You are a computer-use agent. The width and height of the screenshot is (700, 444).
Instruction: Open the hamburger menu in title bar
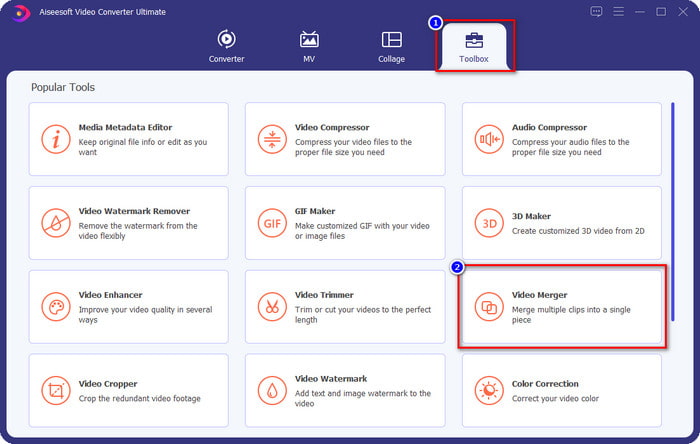tap(618, 12)
